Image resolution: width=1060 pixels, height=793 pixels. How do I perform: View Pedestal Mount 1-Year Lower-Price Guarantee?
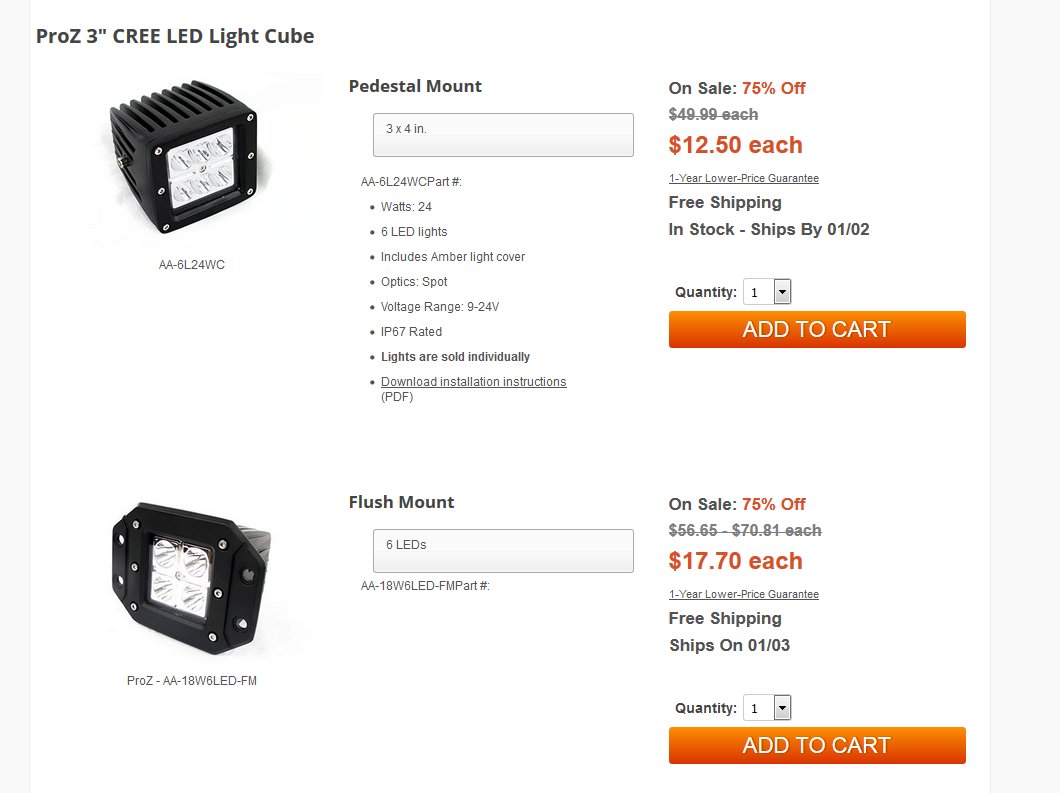[744, 178]
